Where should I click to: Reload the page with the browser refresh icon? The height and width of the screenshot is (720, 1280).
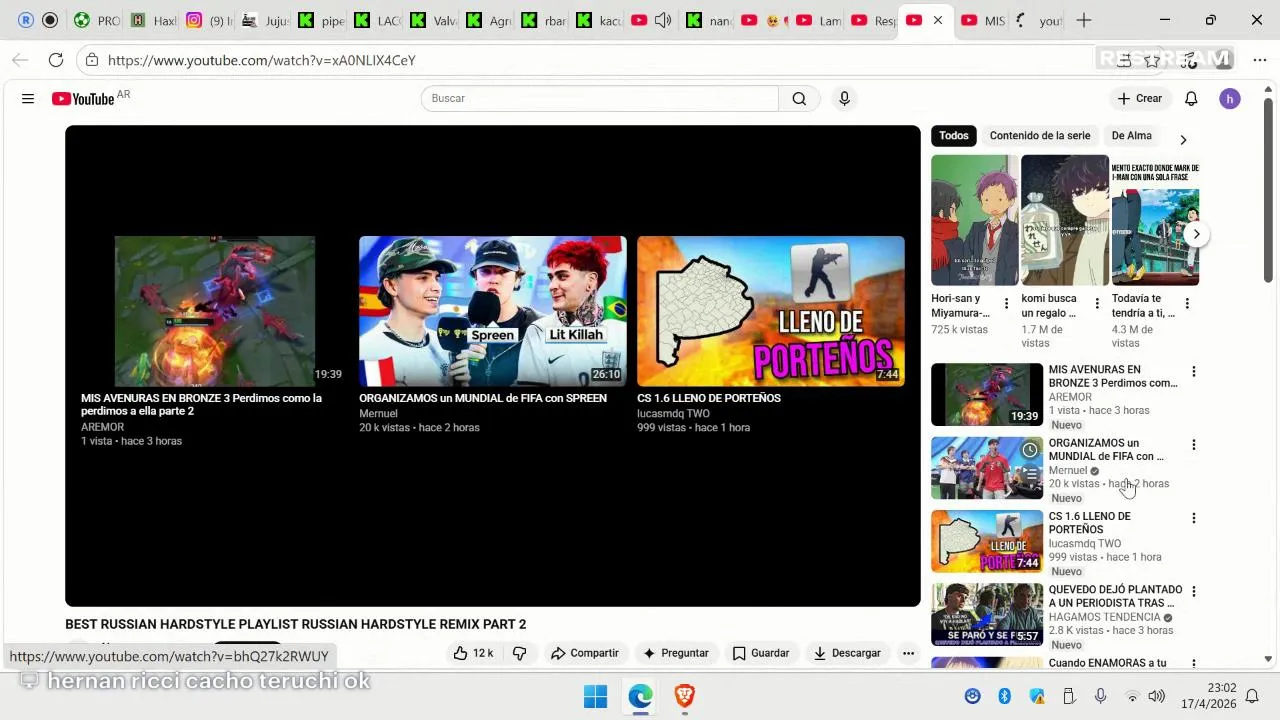(56, 60)
